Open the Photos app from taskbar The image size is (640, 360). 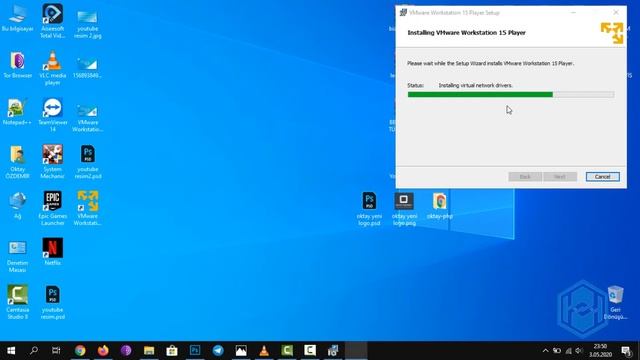pos(241,351)
